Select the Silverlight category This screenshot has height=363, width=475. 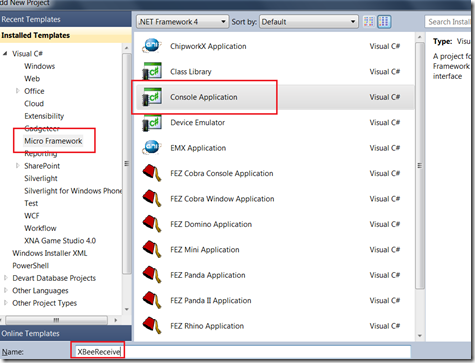(x=41, y=178)
